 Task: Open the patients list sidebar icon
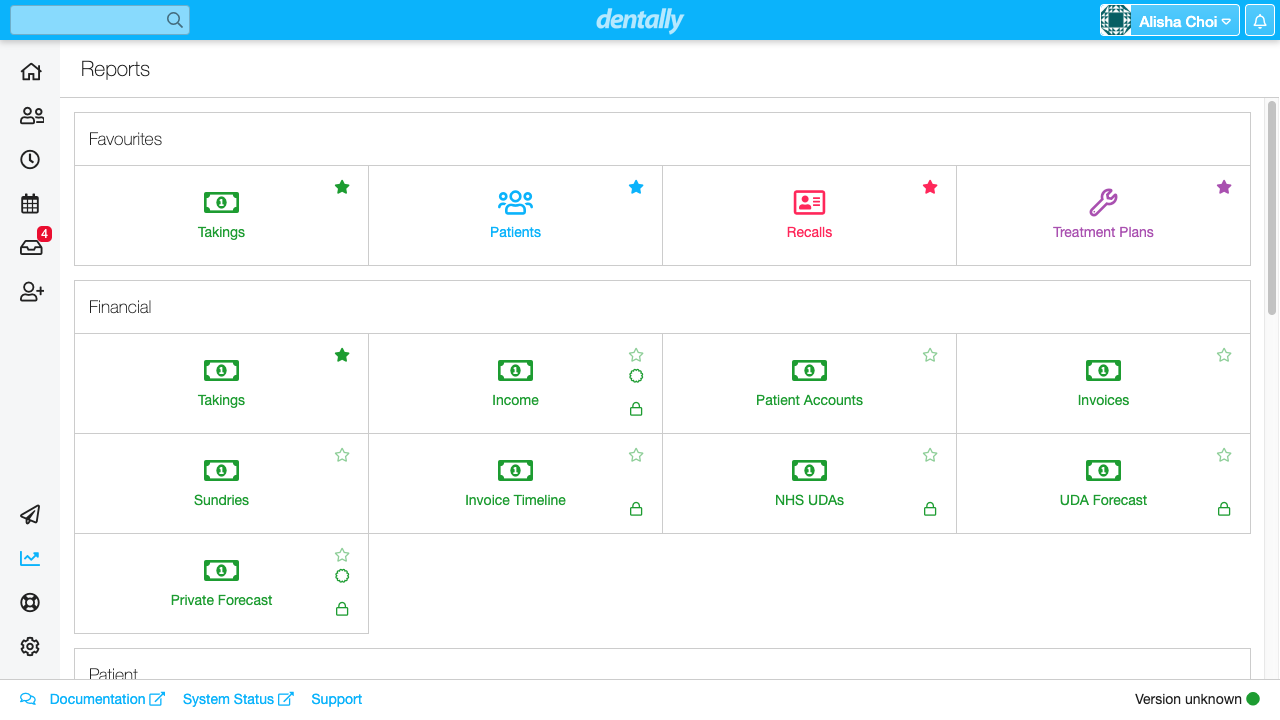click(x=31, y=116)
